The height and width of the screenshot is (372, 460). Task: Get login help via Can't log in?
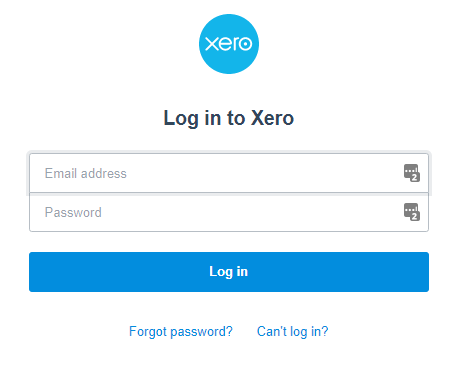[x=292, y=331]
